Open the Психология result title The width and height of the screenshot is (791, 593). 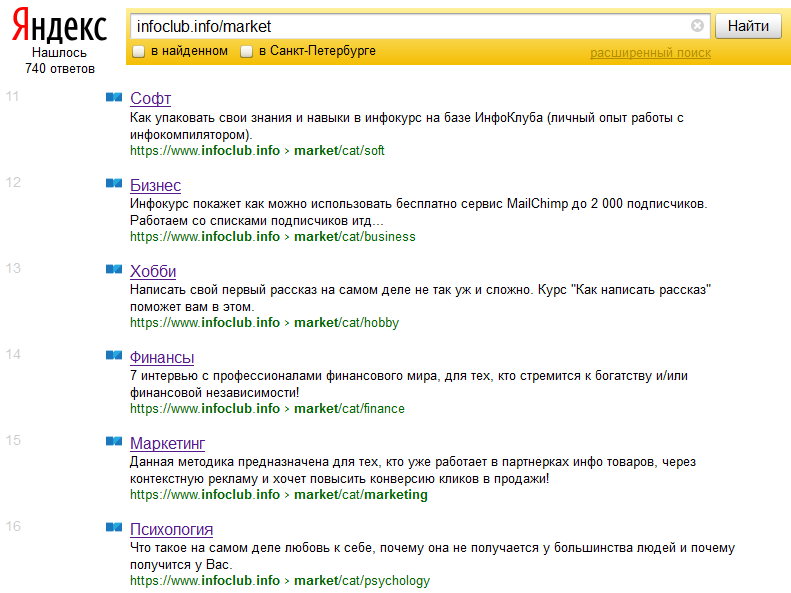172,529
